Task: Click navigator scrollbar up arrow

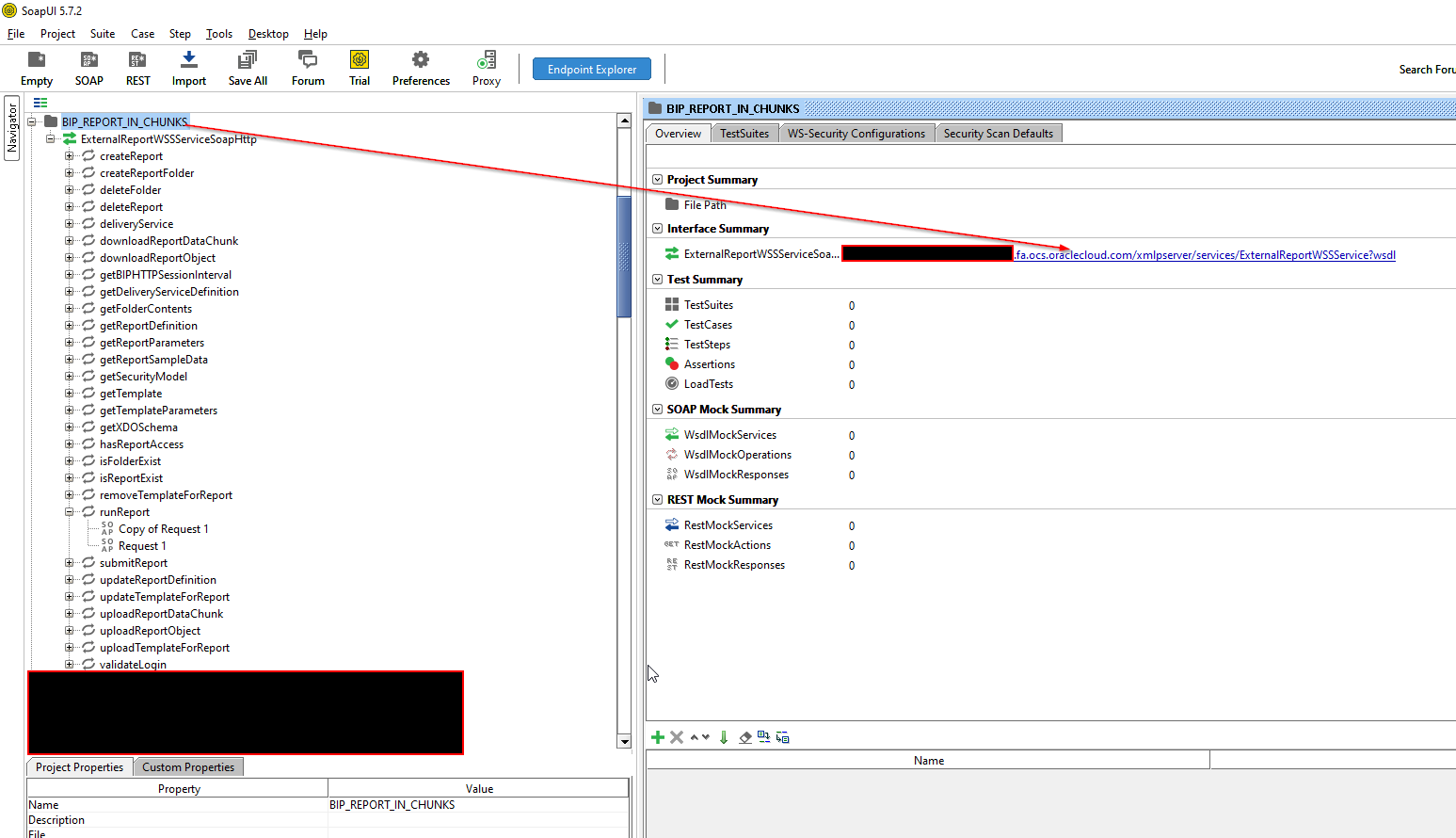Action: [624, 121]
